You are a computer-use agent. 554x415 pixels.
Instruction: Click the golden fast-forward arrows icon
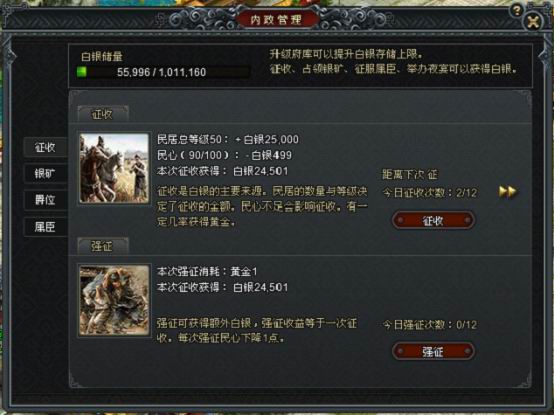tap(508, 192)
